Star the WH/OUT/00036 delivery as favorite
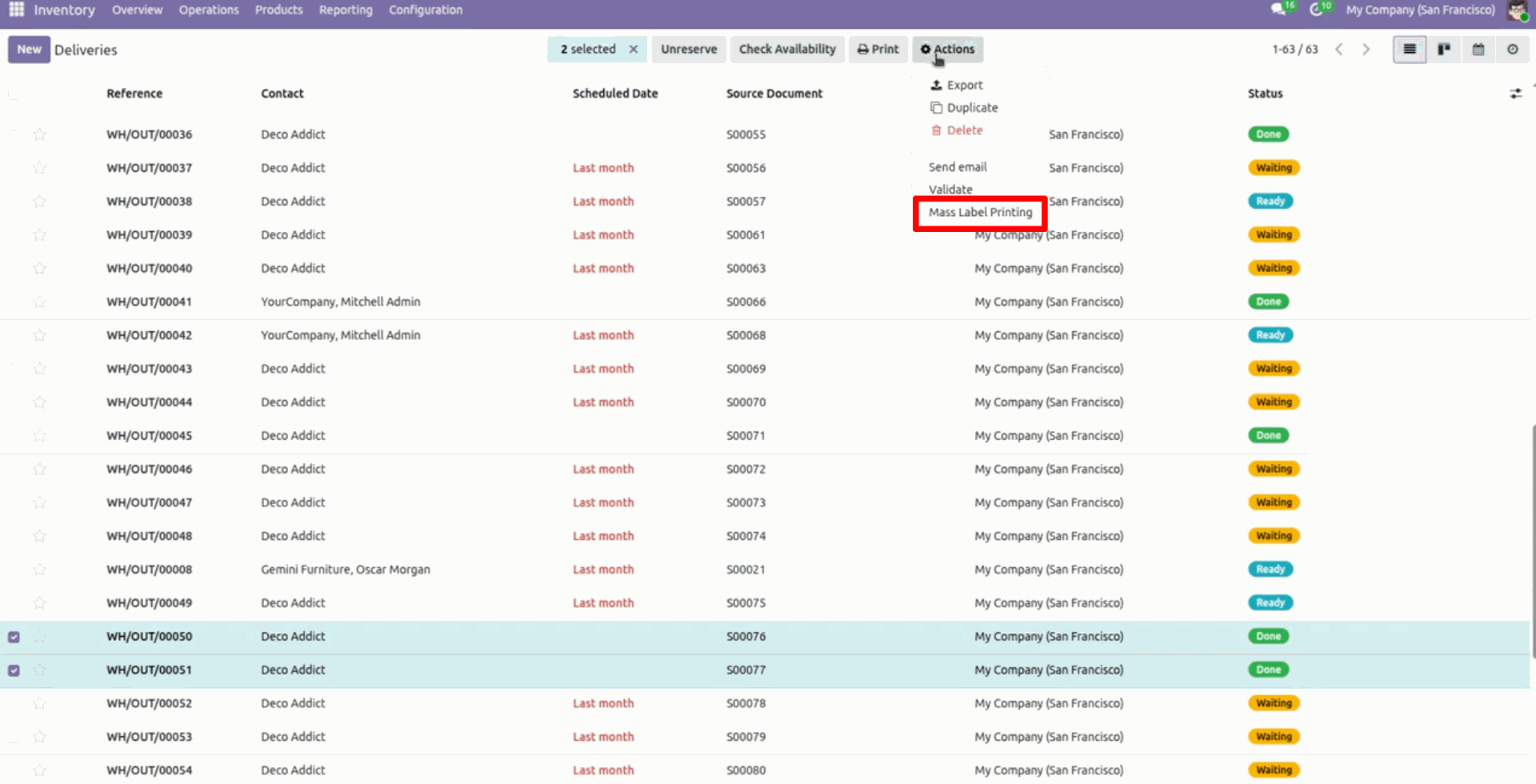1536x784 pixels. [x=40, y=134]
